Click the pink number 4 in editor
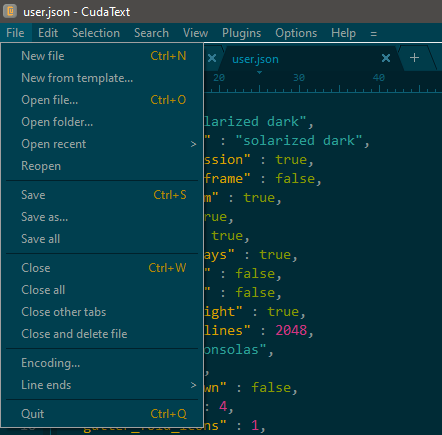 223,406
